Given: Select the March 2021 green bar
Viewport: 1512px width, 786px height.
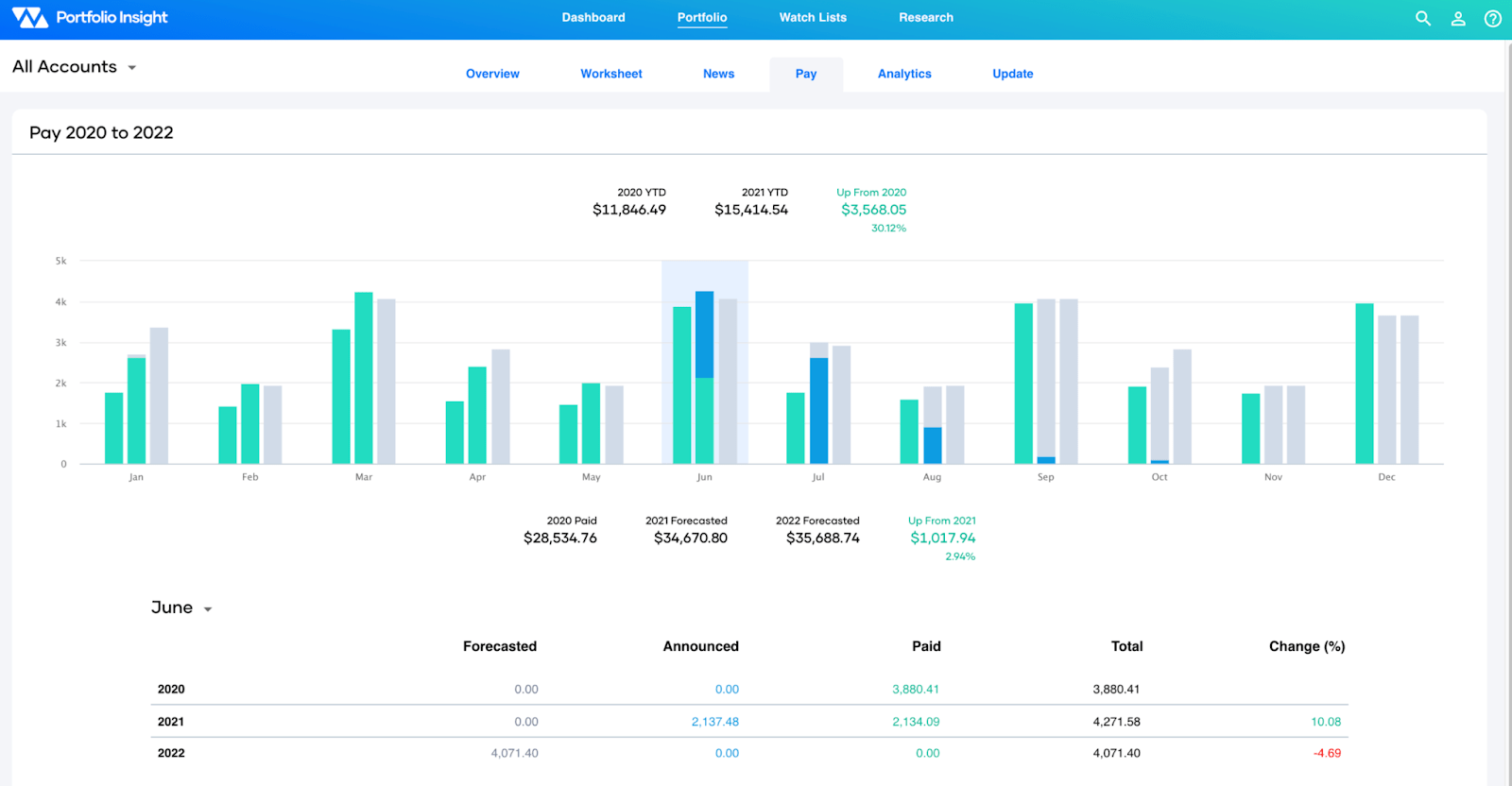Looking at the screenshot, I should click(x=364, y=378).
